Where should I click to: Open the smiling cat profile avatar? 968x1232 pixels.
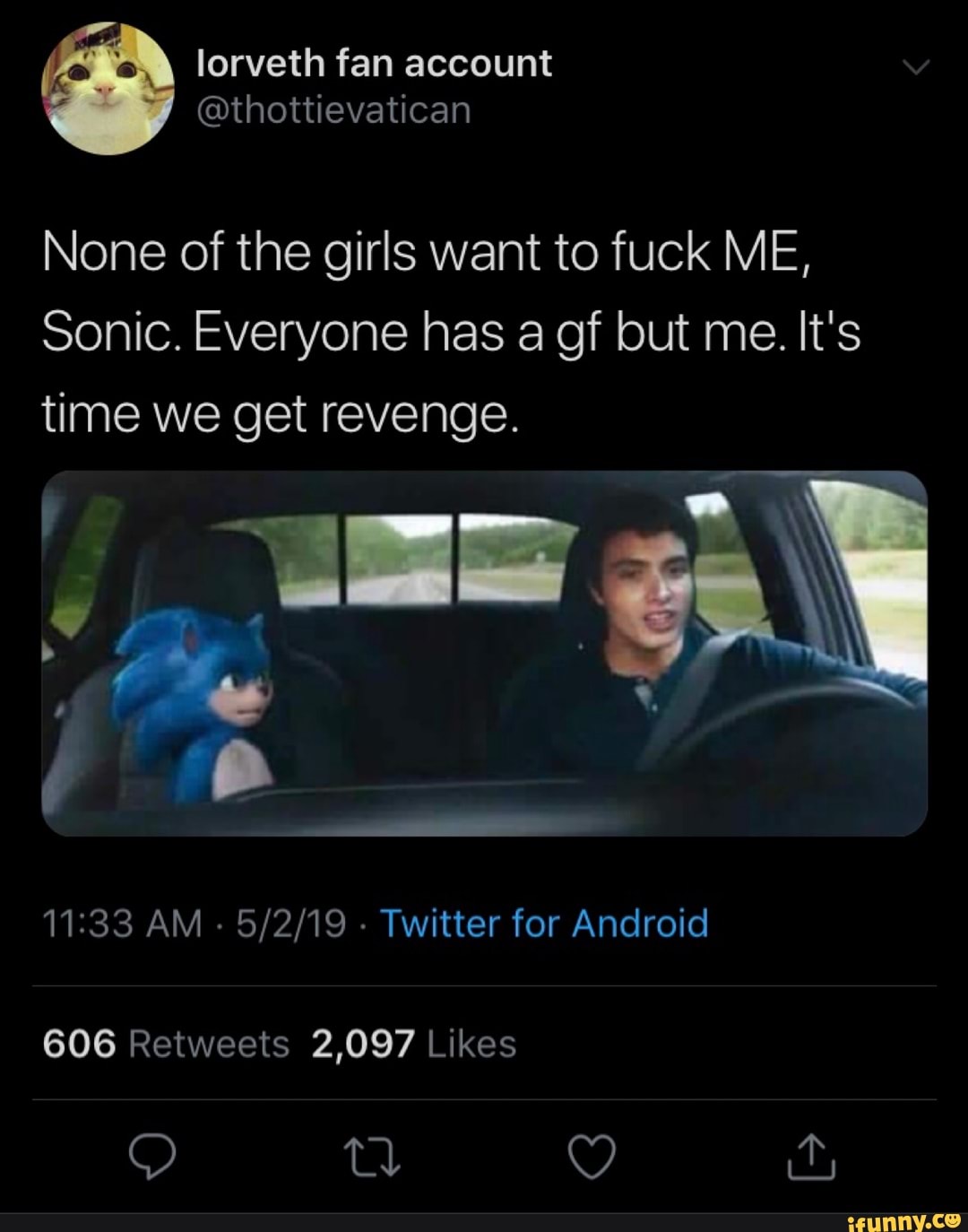(x=108, y=89)
